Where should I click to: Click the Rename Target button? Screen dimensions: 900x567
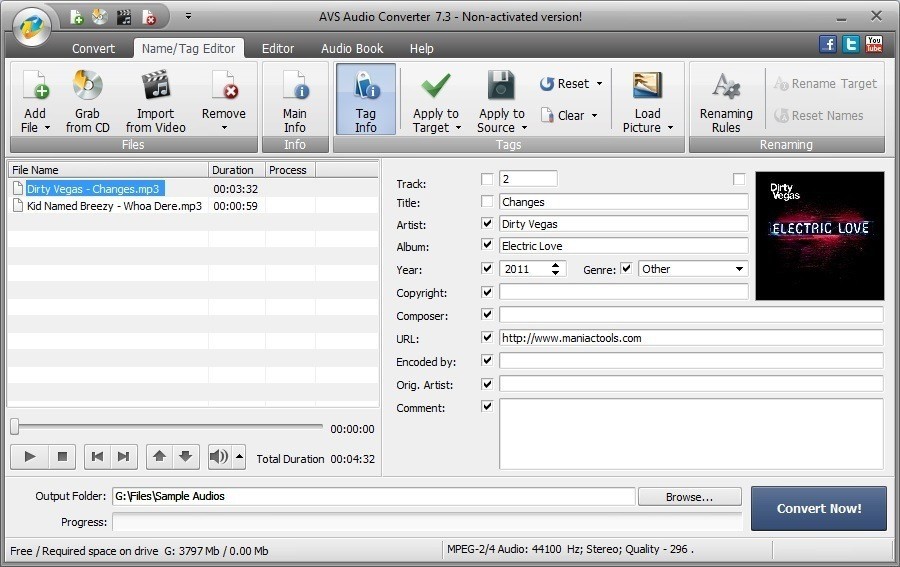click(x=825, y=84)
